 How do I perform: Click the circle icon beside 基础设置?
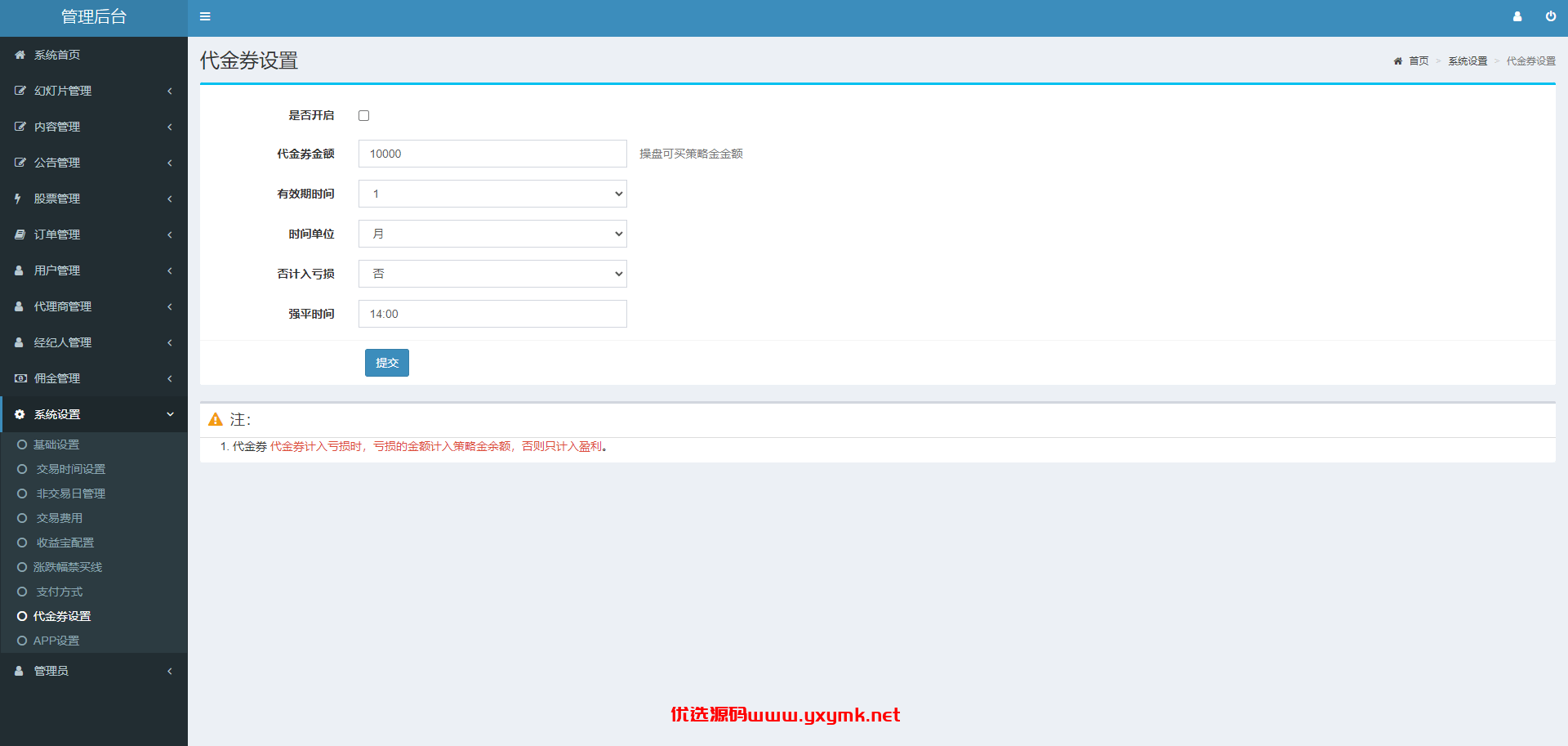click(x=22, y=444)
